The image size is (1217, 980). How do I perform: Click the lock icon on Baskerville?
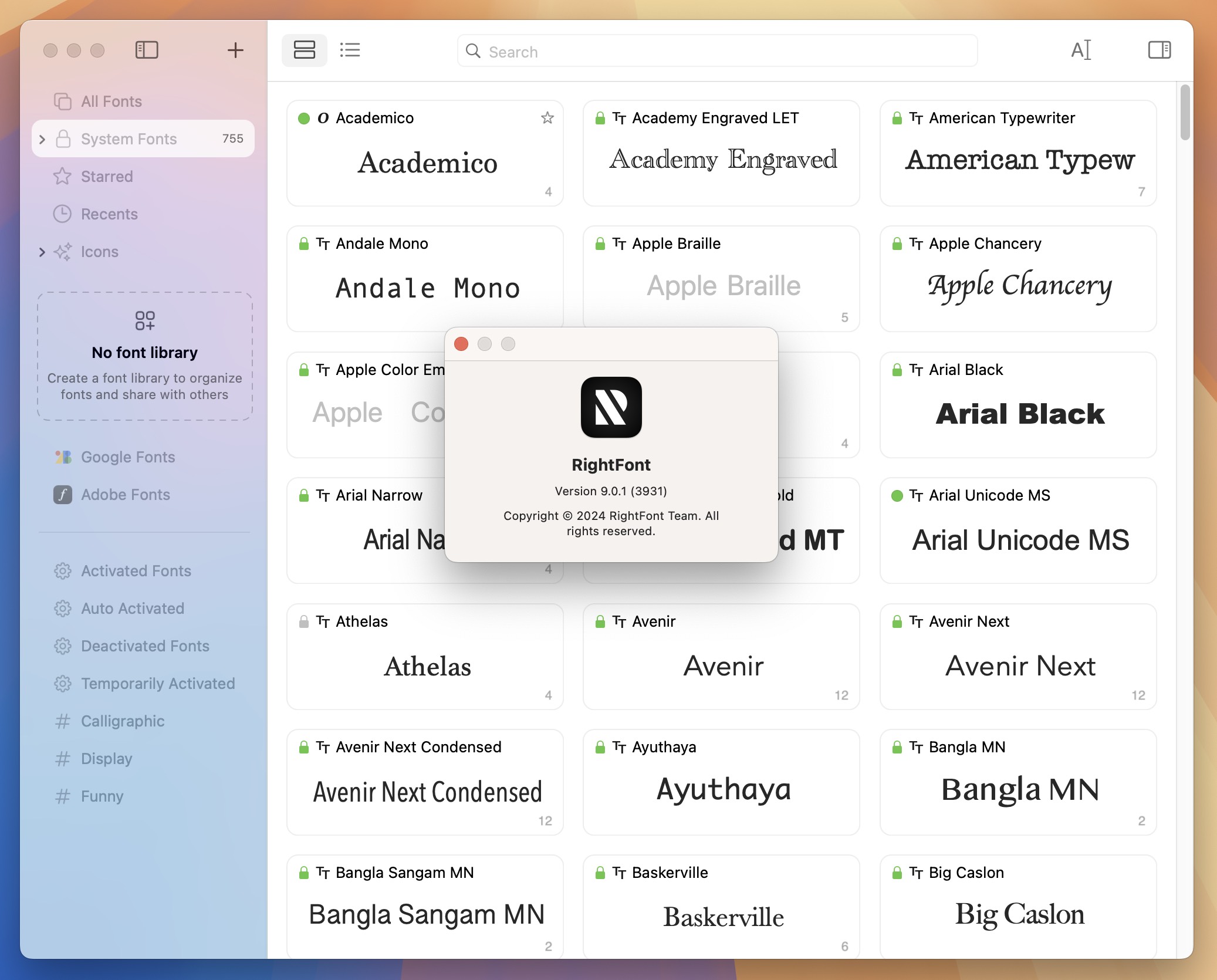600,873
